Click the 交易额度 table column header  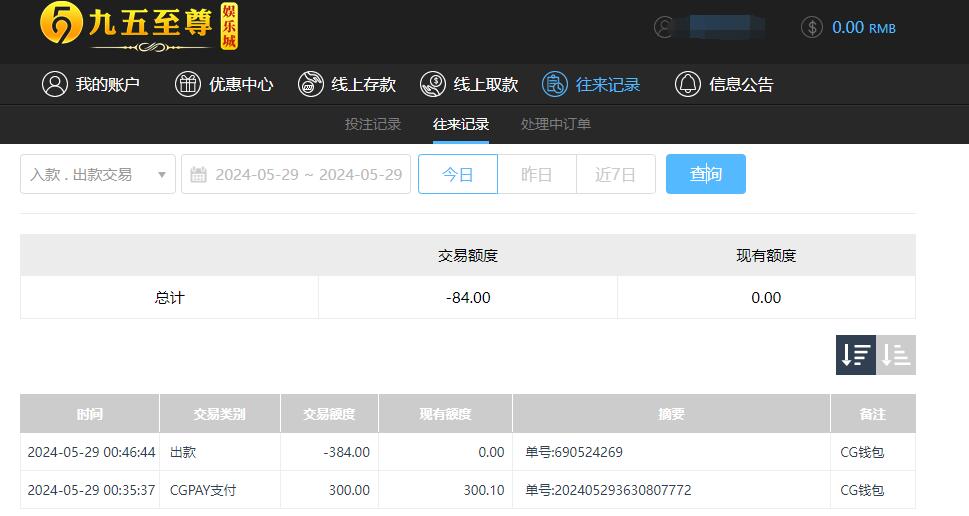click(329, 413)
